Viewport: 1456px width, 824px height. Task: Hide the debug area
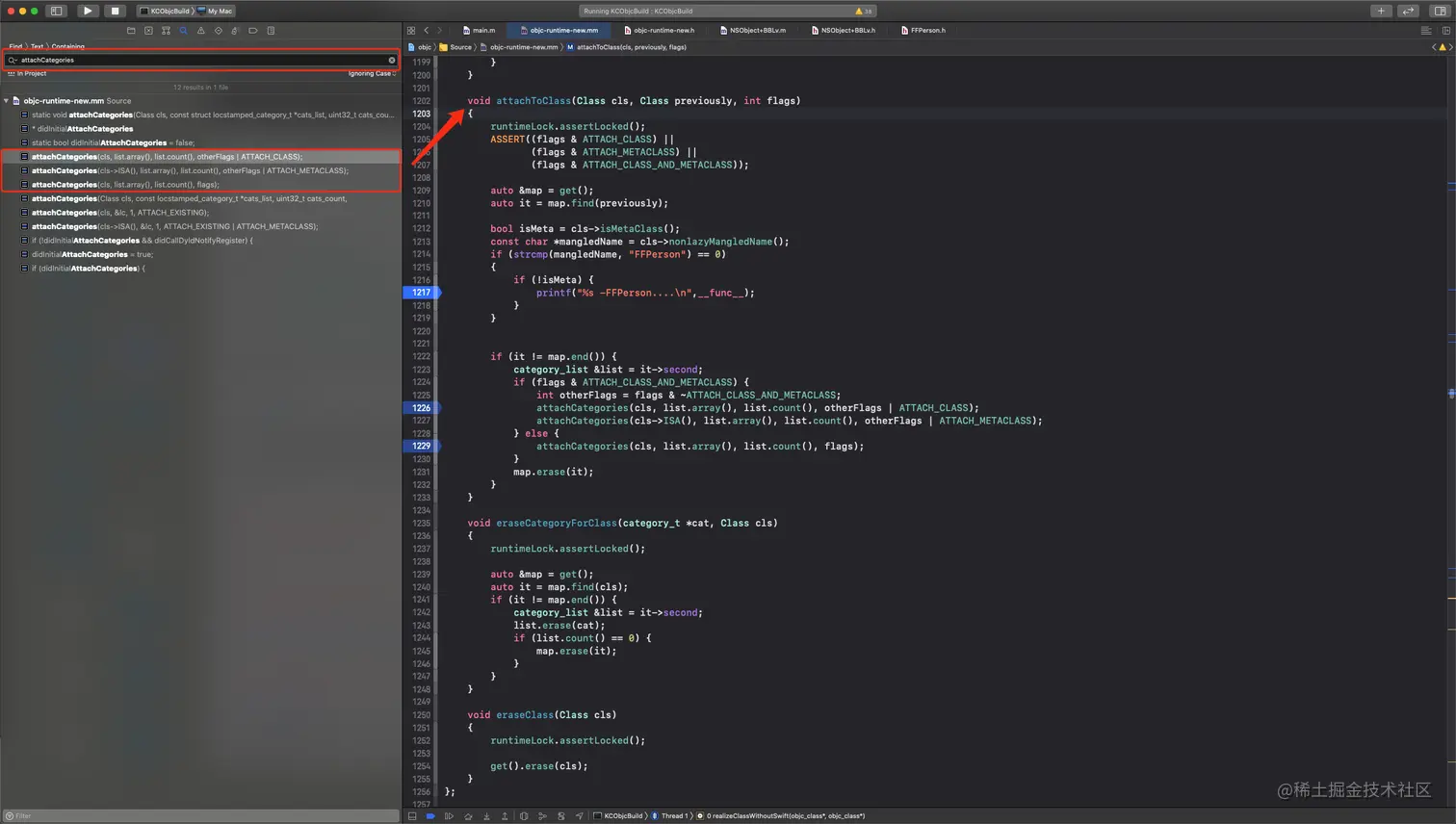(x=412, y=816)
